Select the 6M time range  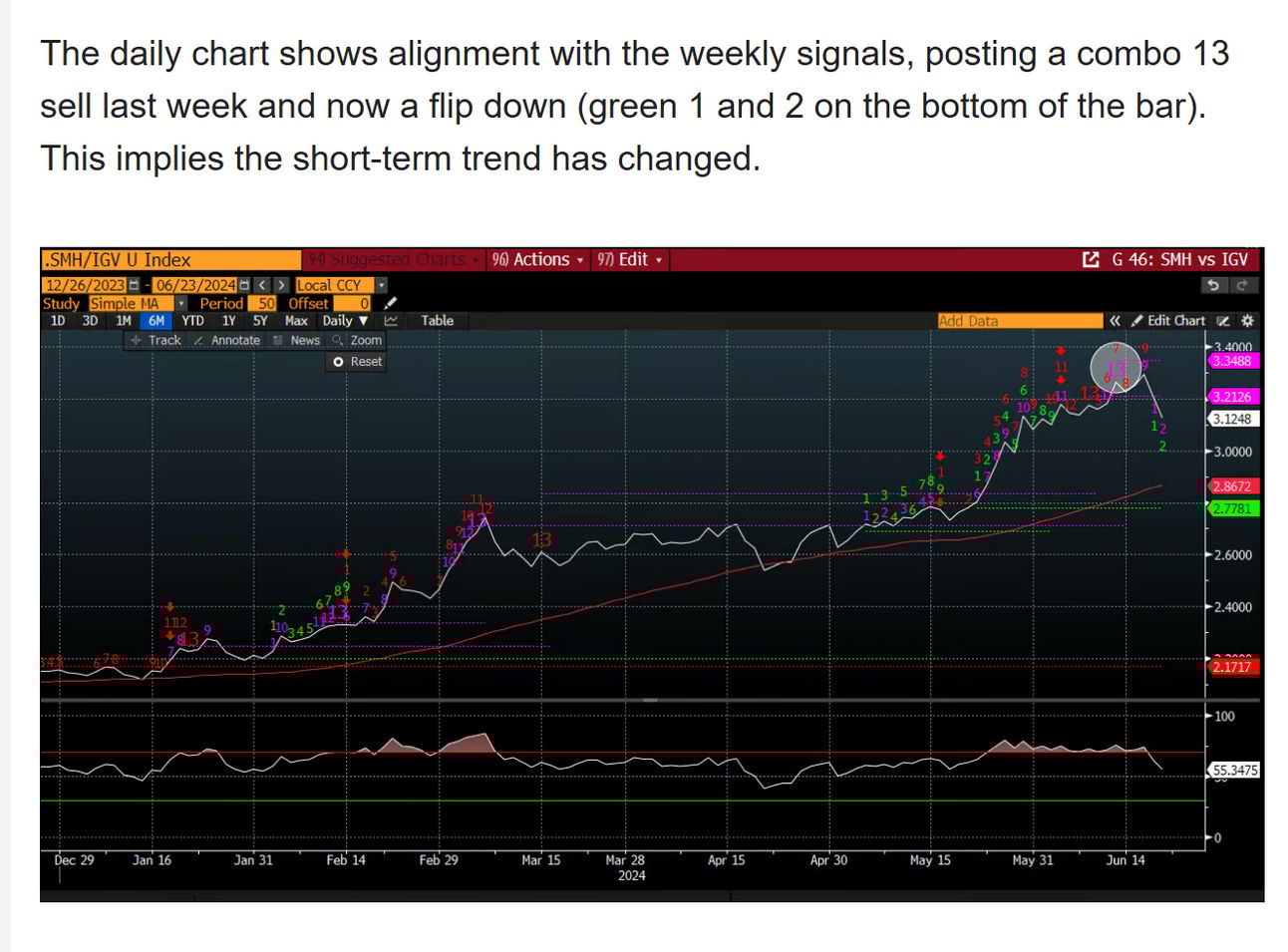[157, 321]
